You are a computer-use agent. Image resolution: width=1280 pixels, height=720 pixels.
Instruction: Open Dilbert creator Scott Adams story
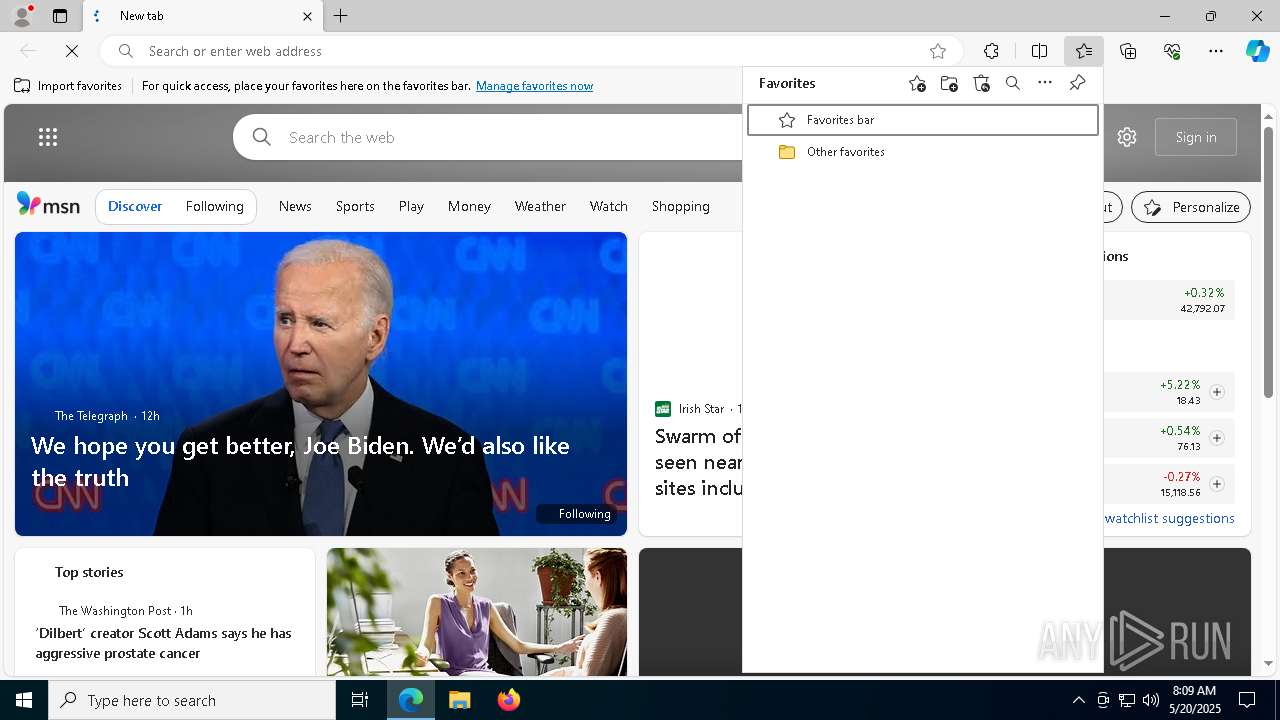pyautogui.click(x=164, y=643)
